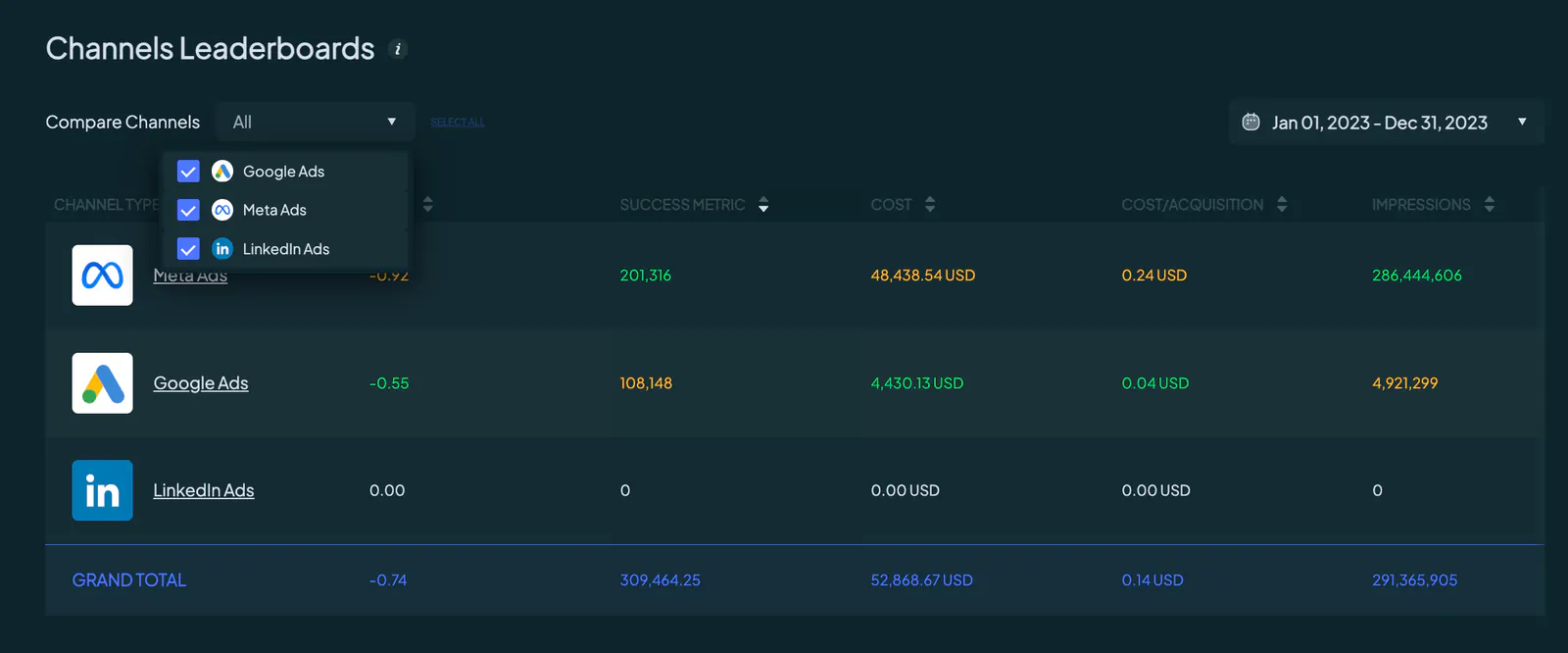The height and width of the screenshot is (653, 1568).
Task: Click the LinkedIn icon in dropdown list
Action: coord(222,249)
